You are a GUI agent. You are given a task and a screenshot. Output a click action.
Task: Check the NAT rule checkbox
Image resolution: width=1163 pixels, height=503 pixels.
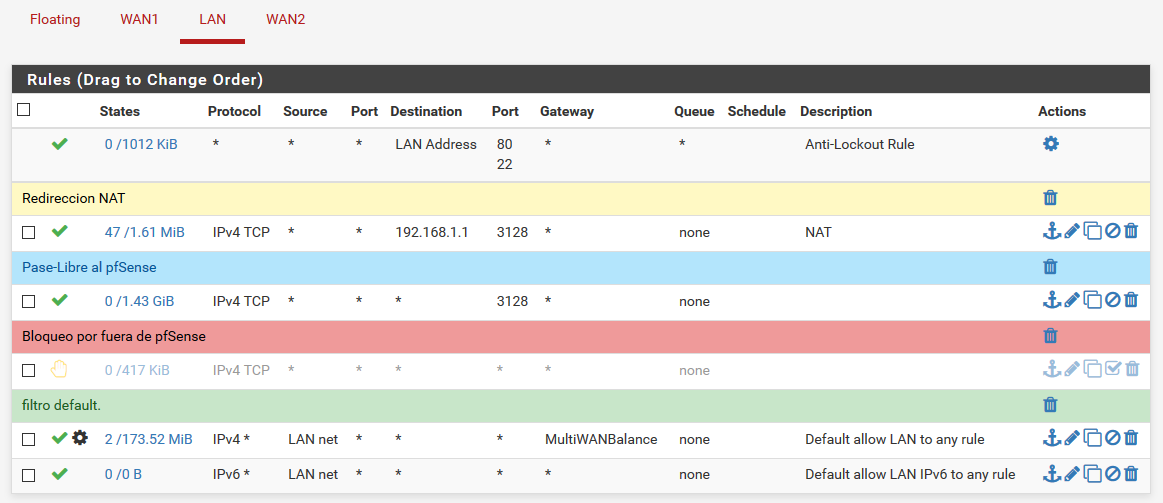(x=29, y=232)
